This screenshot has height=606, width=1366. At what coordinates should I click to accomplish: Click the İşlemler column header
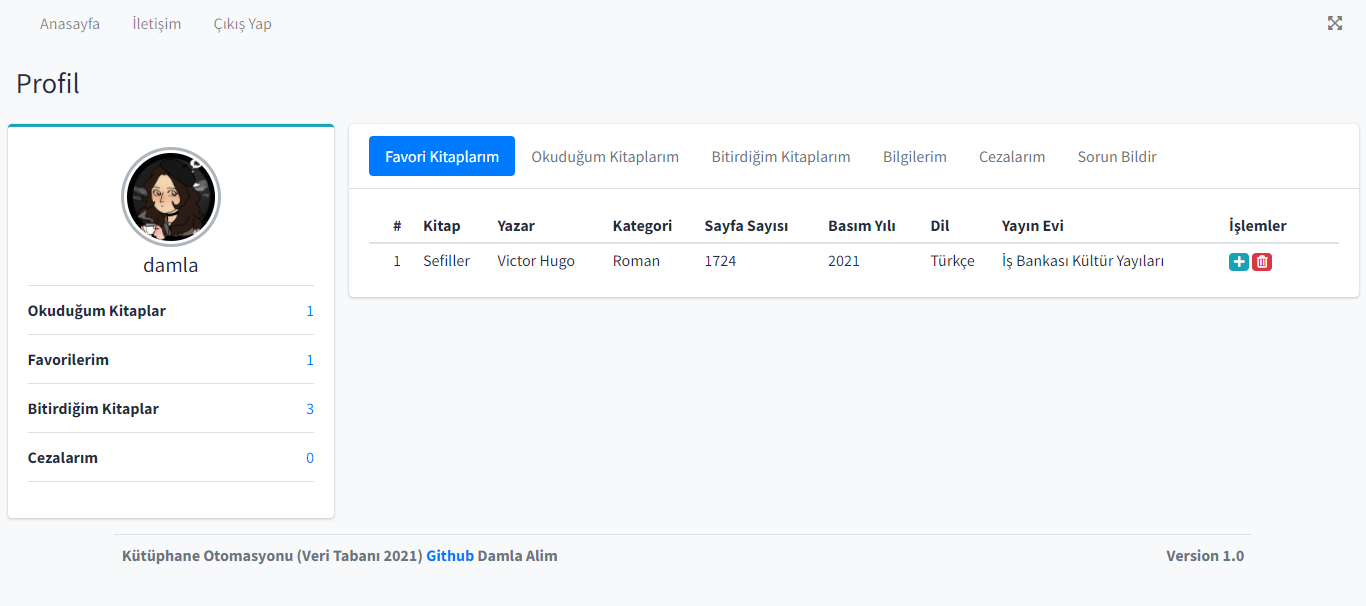[x=1258, y=226]
